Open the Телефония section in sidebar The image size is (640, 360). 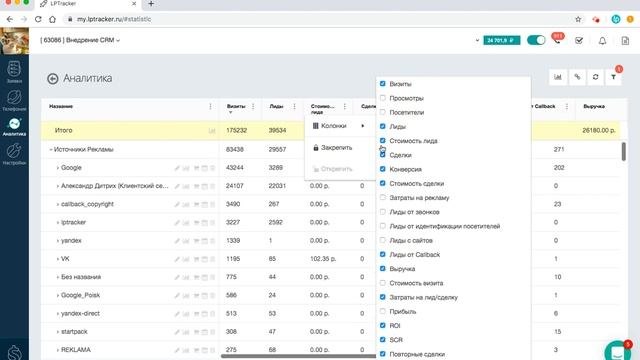click(x=14, y=100)
